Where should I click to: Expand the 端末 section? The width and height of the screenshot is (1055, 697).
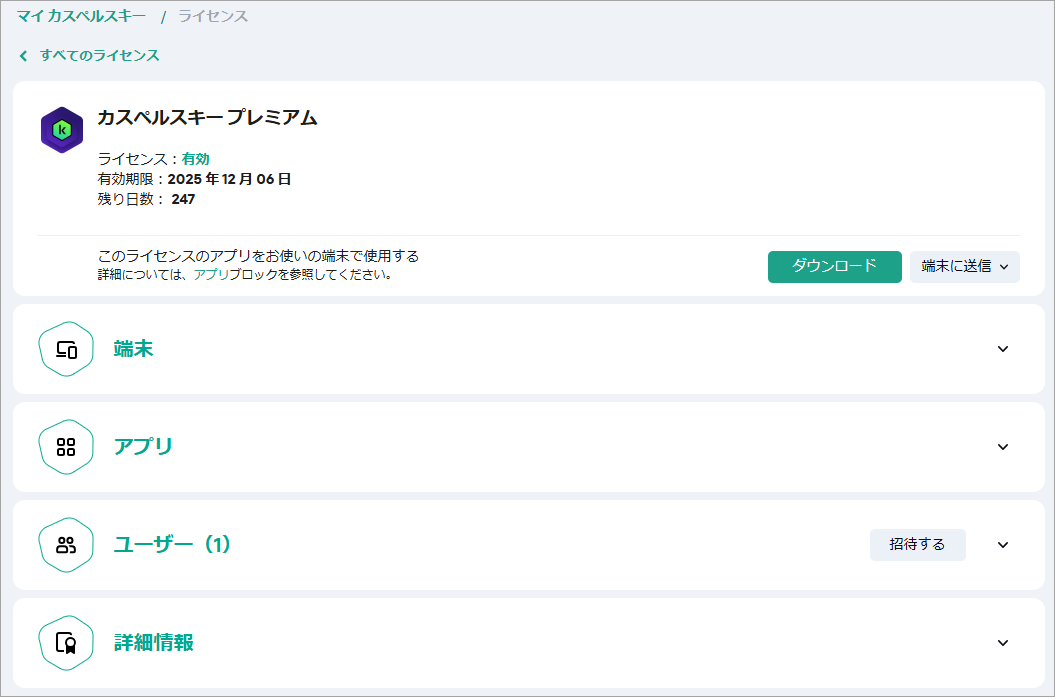1003,349
